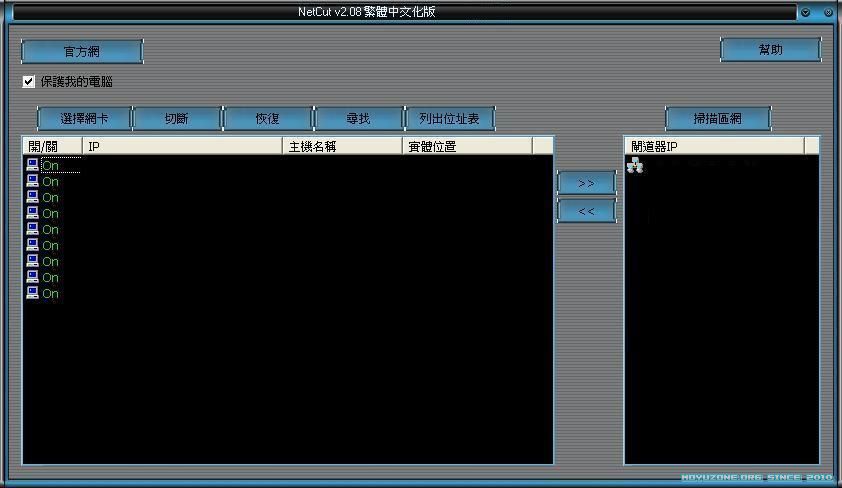842x488 pixels.
Task: Click the 恢復 resume button
Action: click(x=267, y=119)
